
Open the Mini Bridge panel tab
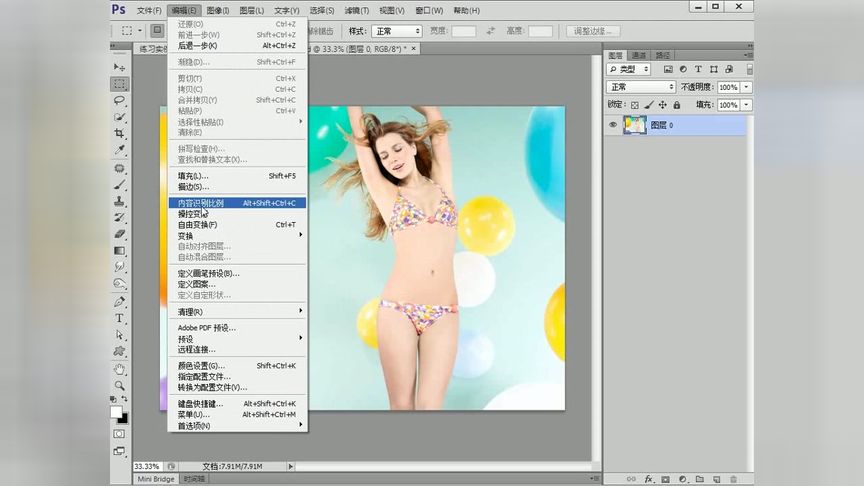tap(156, 479)
